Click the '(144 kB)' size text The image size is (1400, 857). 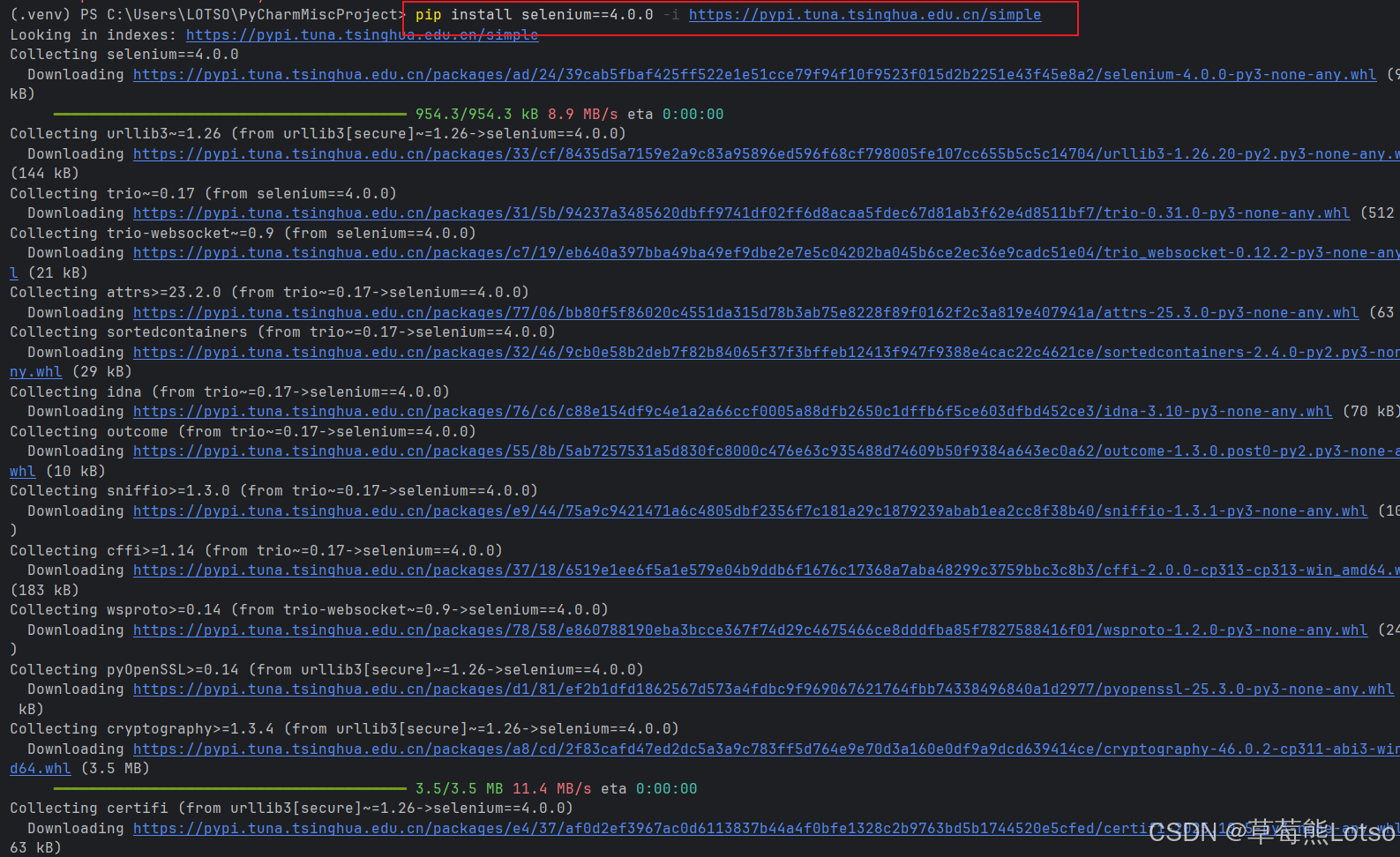pyautogui.click(x=44, y=174)
